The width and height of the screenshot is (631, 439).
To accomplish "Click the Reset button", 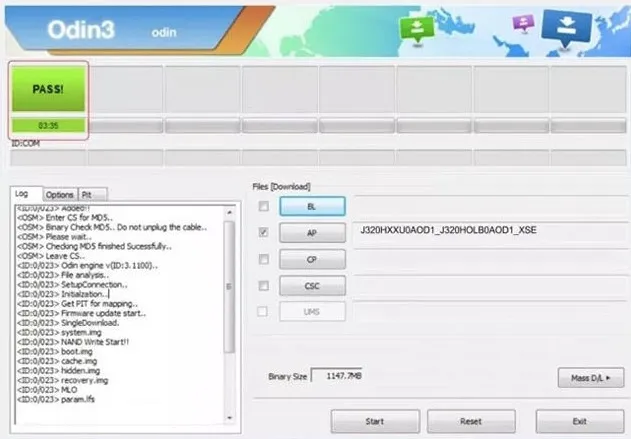I will click(471, 421).
